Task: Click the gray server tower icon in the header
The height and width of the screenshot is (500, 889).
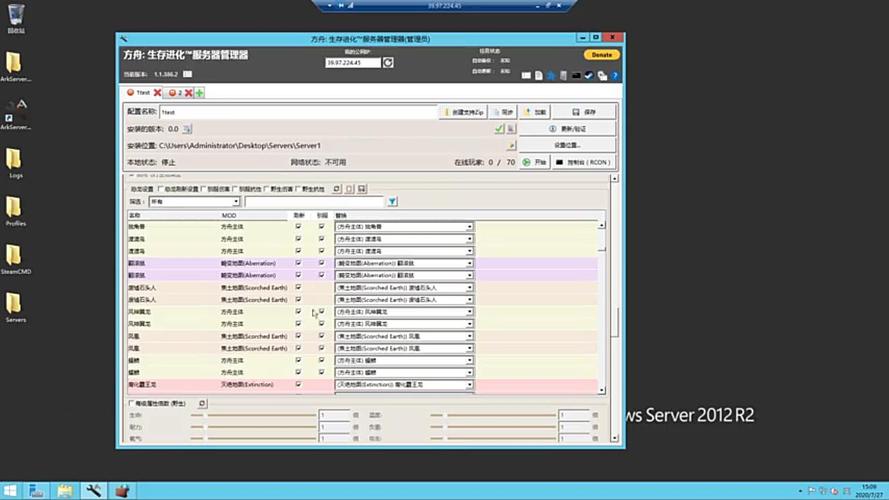Action: tap(563, 75)
